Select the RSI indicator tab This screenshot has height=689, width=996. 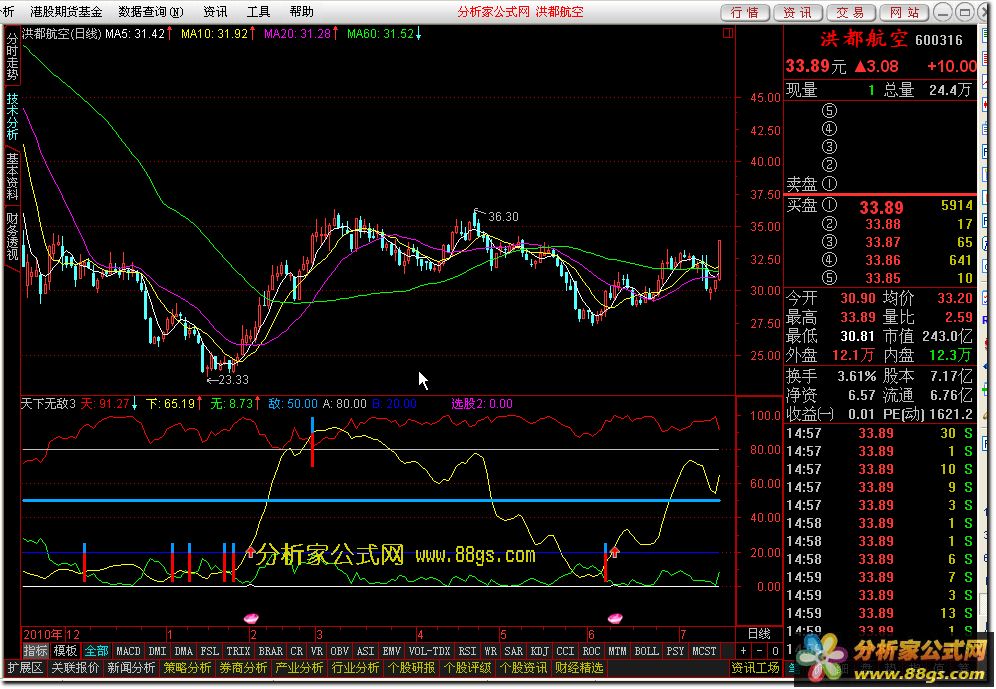(468, 651)
